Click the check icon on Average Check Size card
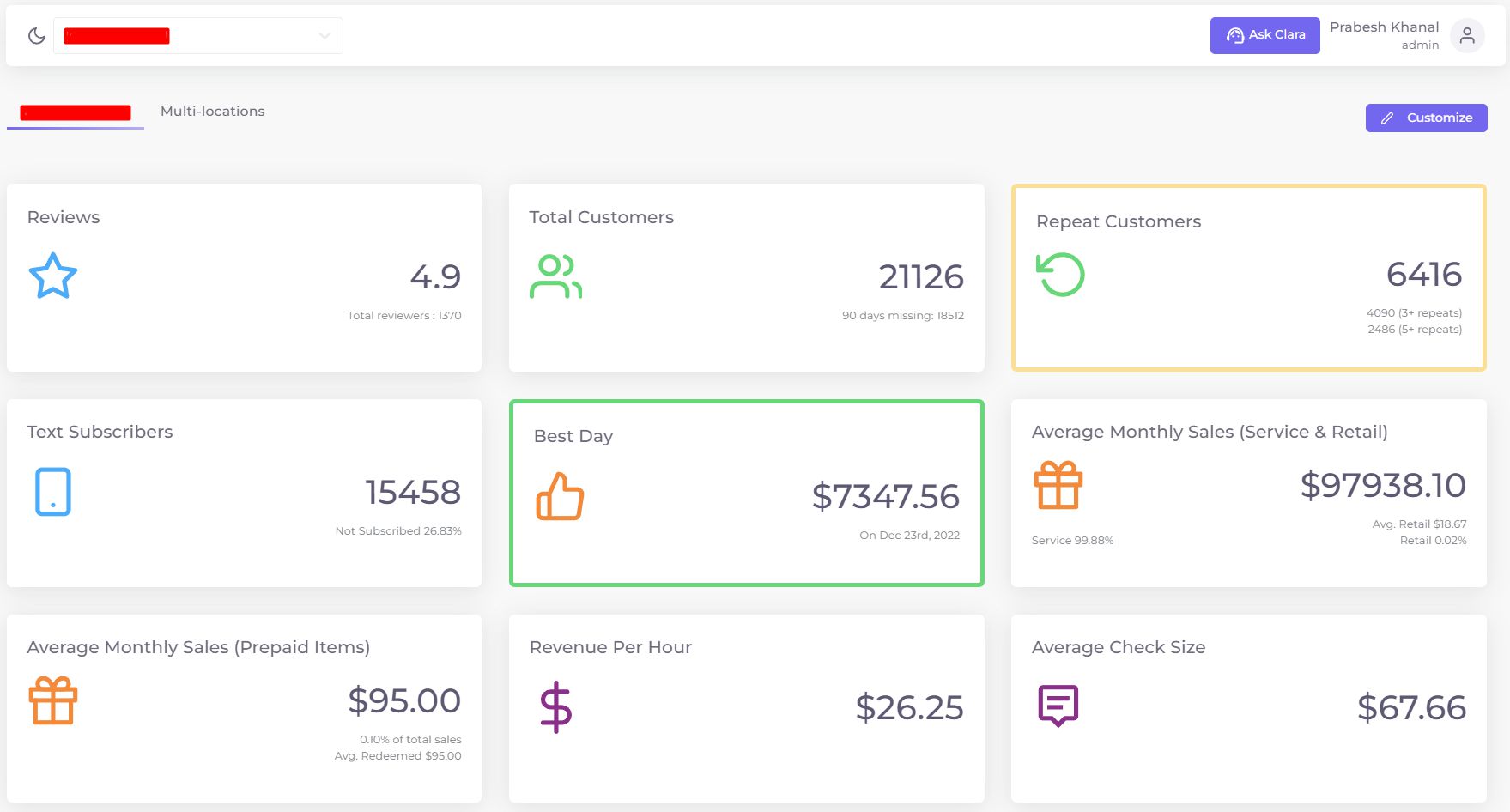 1058,704
